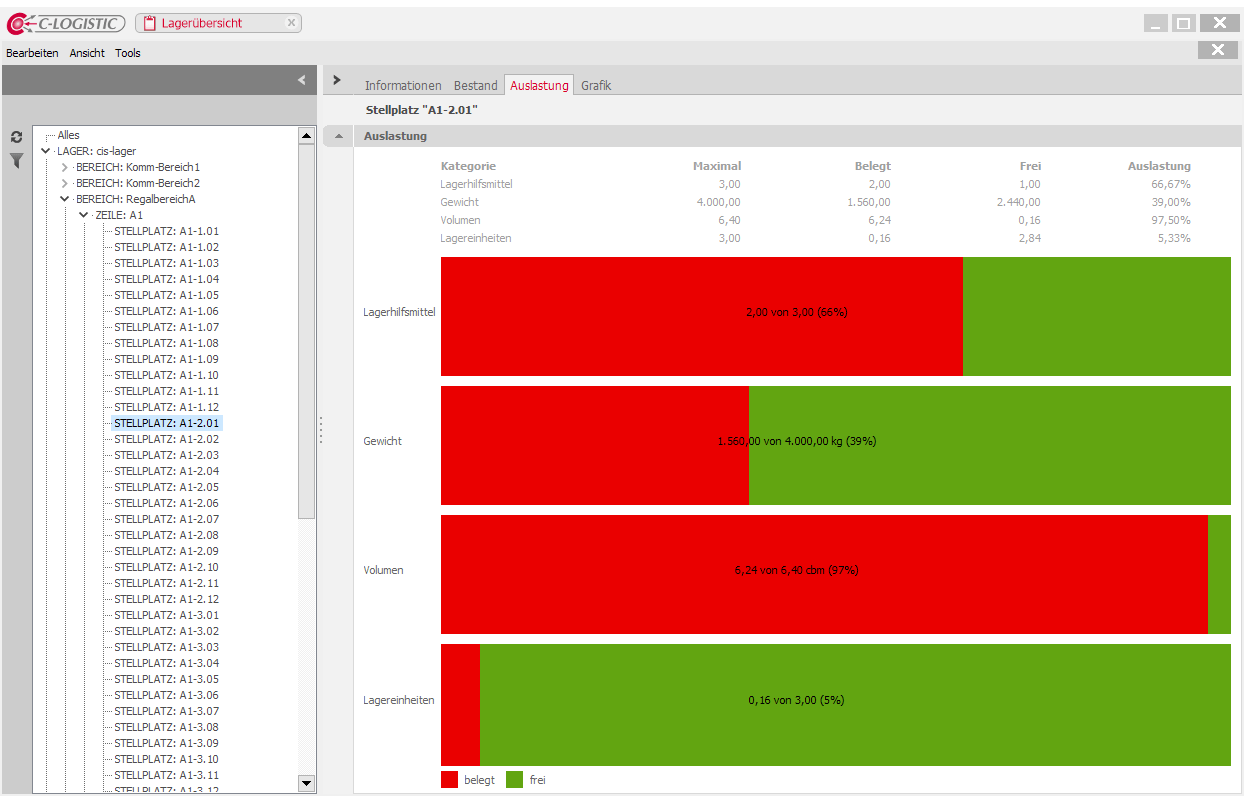
Task: Collapse the LAGER: cis-lager node
Action: [x=46, y=151]
